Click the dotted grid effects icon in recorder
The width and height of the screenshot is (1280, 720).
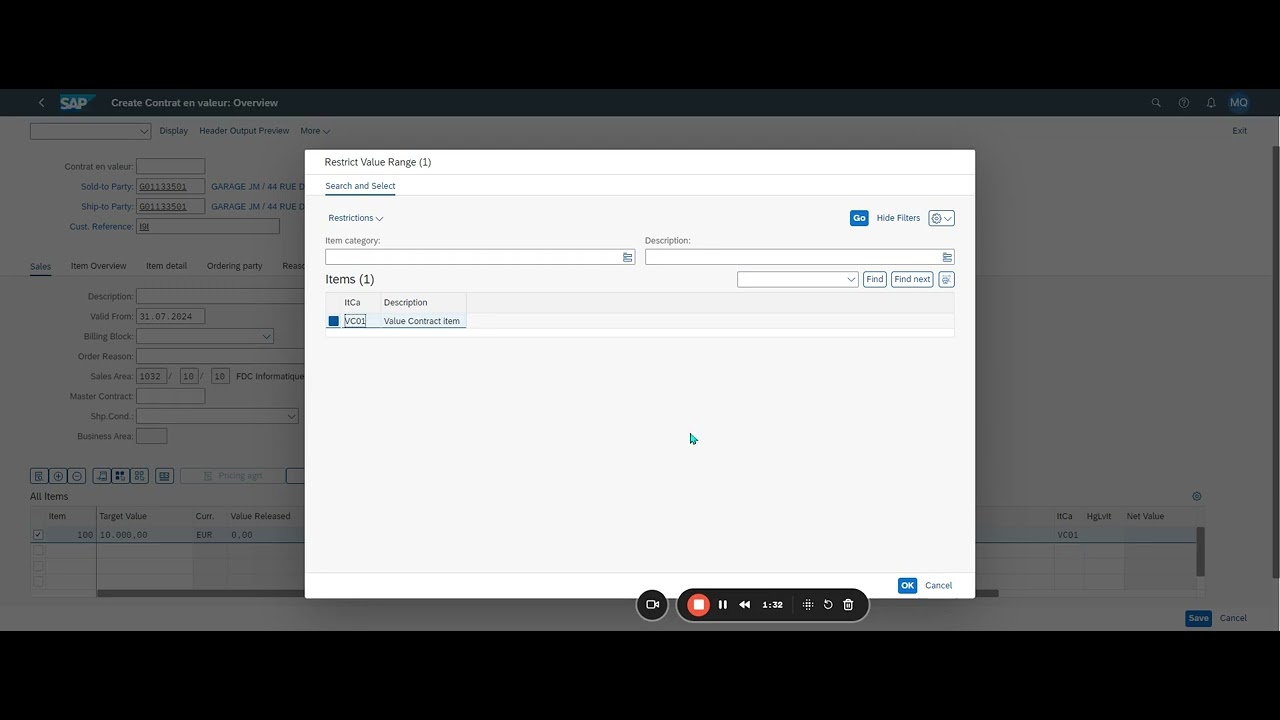click(808, 604)
